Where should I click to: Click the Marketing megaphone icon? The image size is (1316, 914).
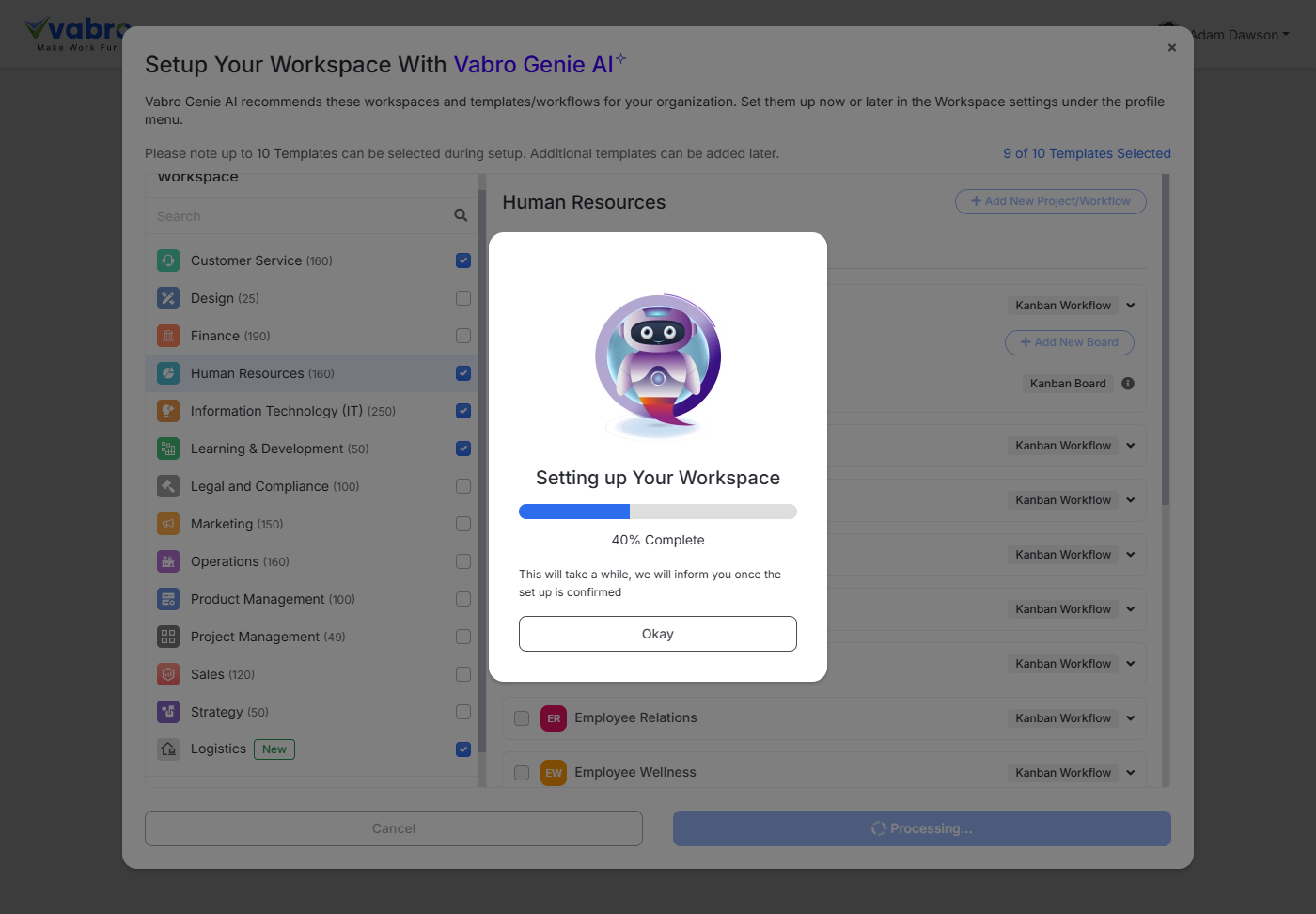tap(168, 524)
